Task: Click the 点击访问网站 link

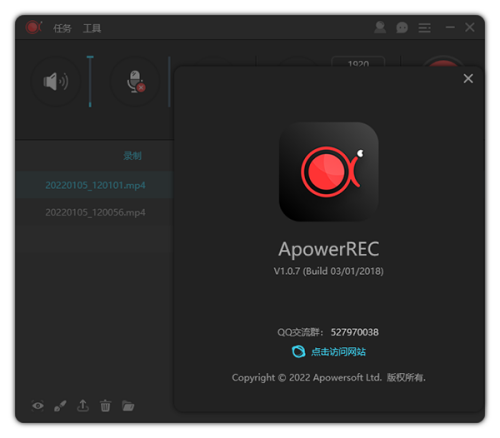Action: (x=338, y=352)
